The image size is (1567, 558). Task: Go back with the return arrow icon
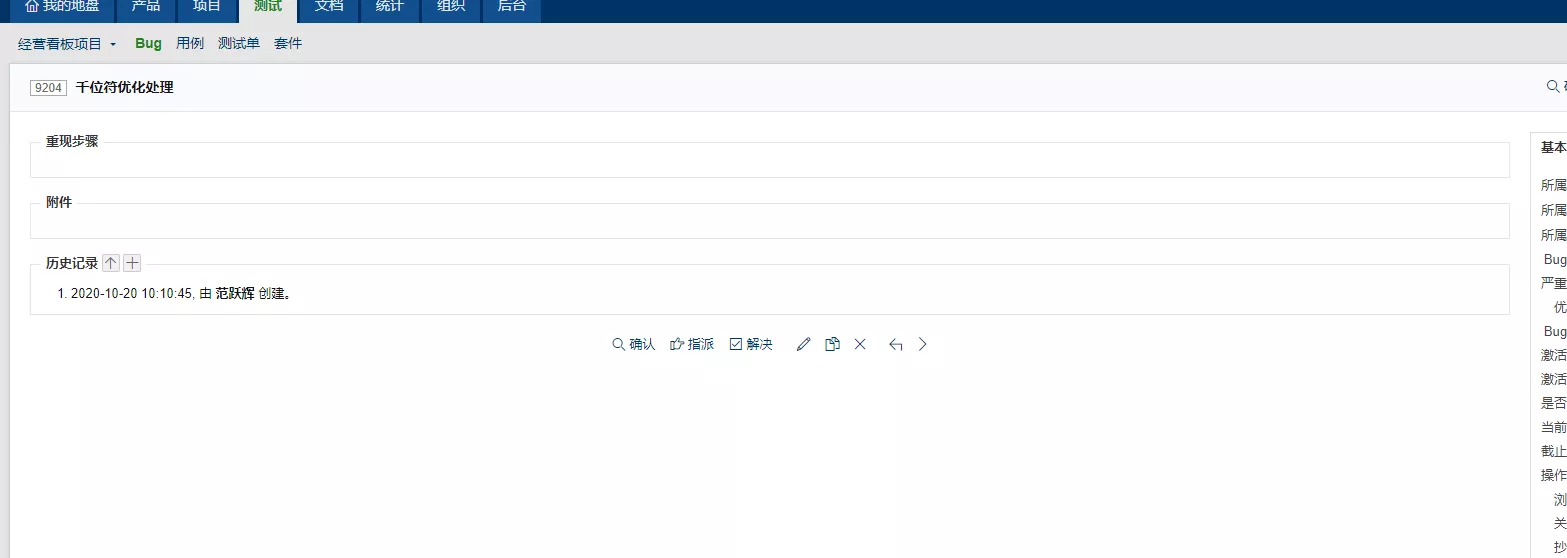896,344
